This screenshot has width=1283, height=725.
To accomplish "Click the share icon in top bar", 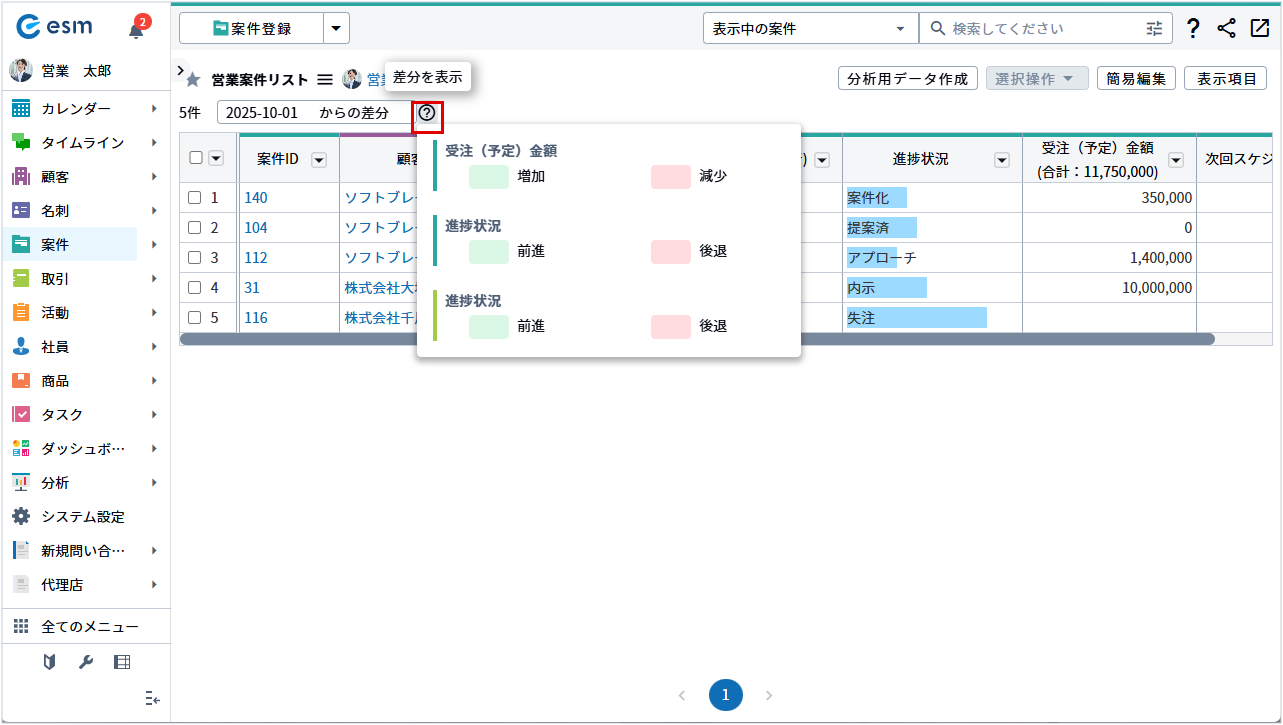I will pos(1226,29).
